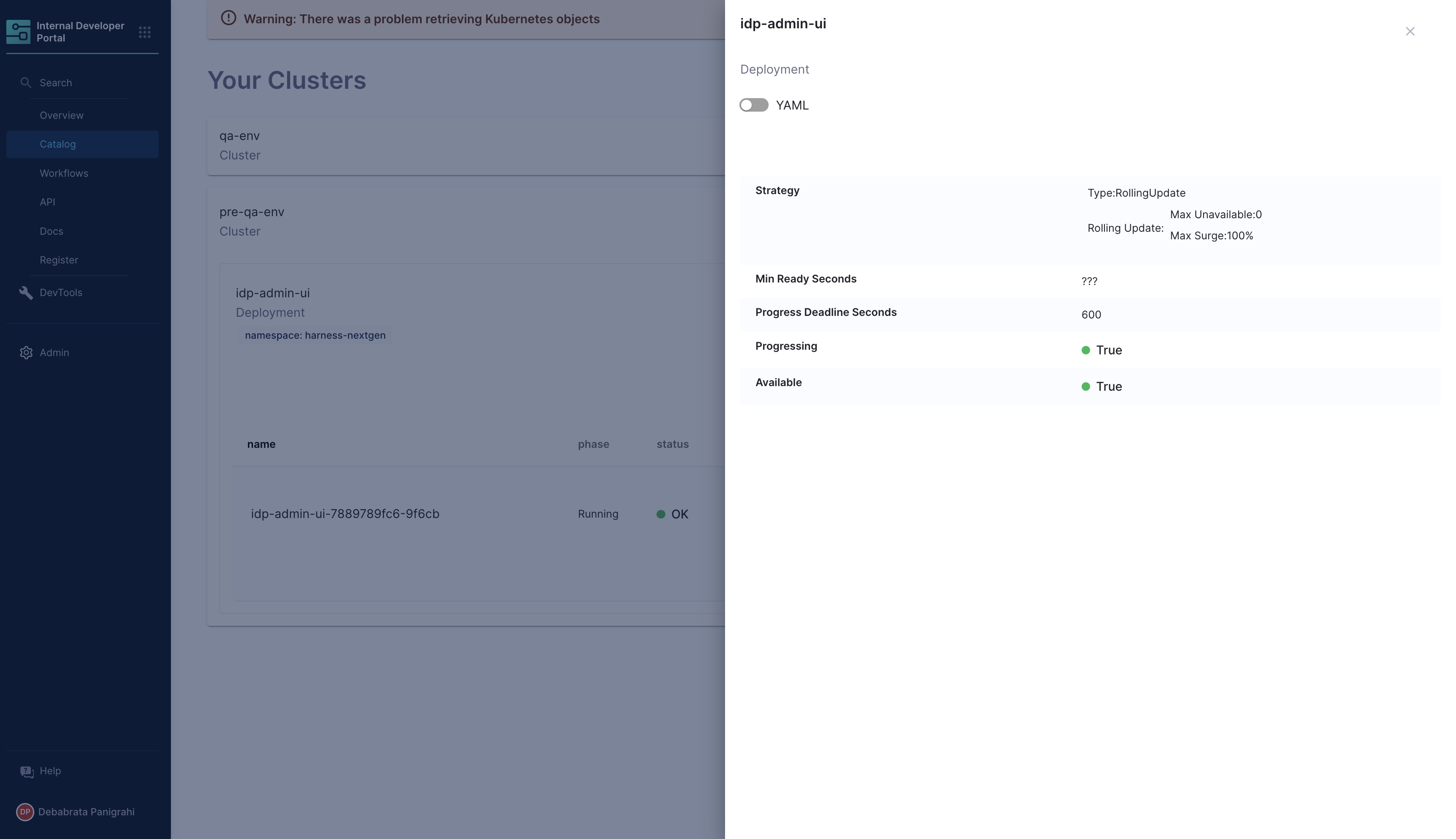Click the Internal Developer Portal logo icon
Image resolution: width=1456 pixels, height=839 pixels.
18,32
